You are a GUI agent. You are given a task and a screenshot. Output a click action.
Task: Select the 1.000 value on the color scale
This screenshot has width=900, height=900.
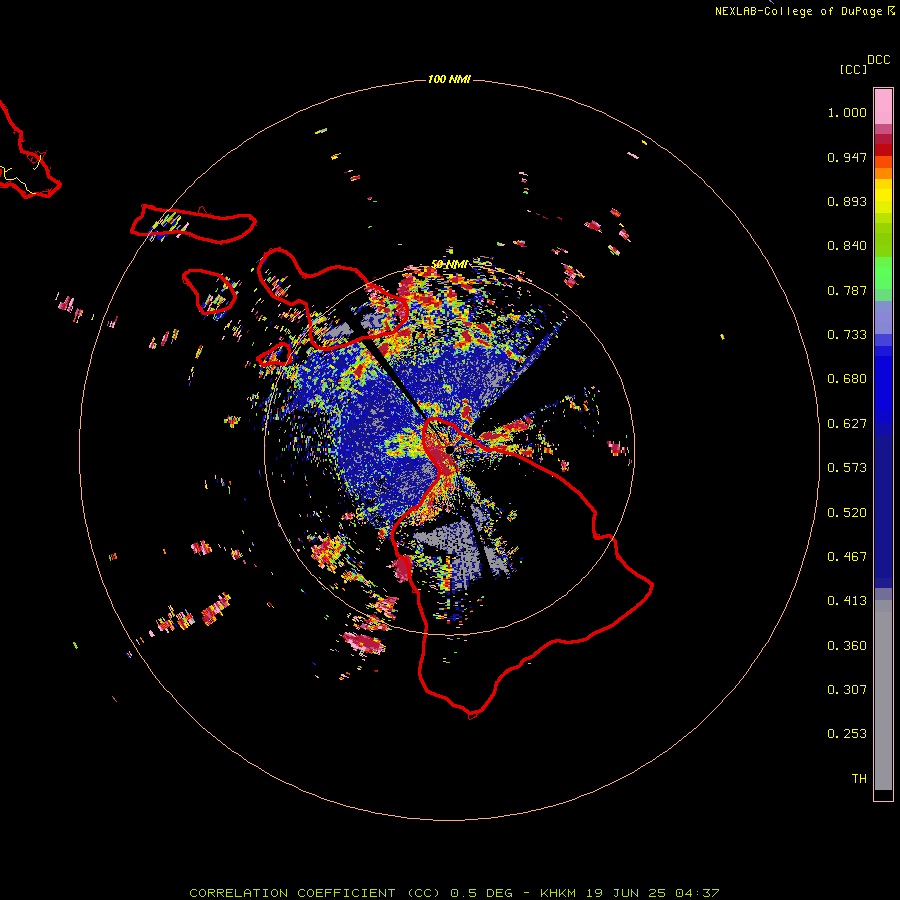(847, 112)
